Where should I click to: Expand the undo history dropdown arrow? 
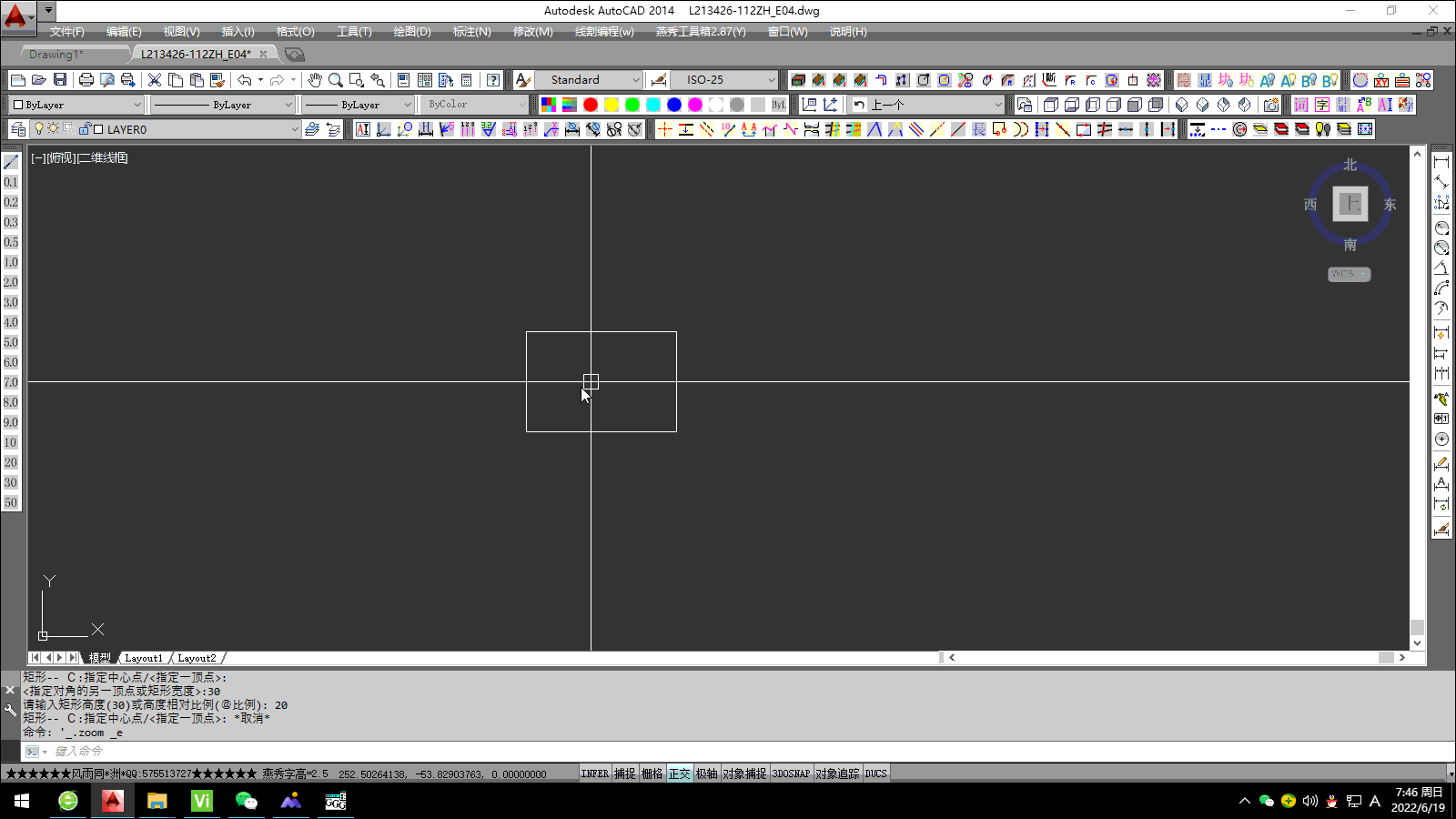click(x=260, y=80)
